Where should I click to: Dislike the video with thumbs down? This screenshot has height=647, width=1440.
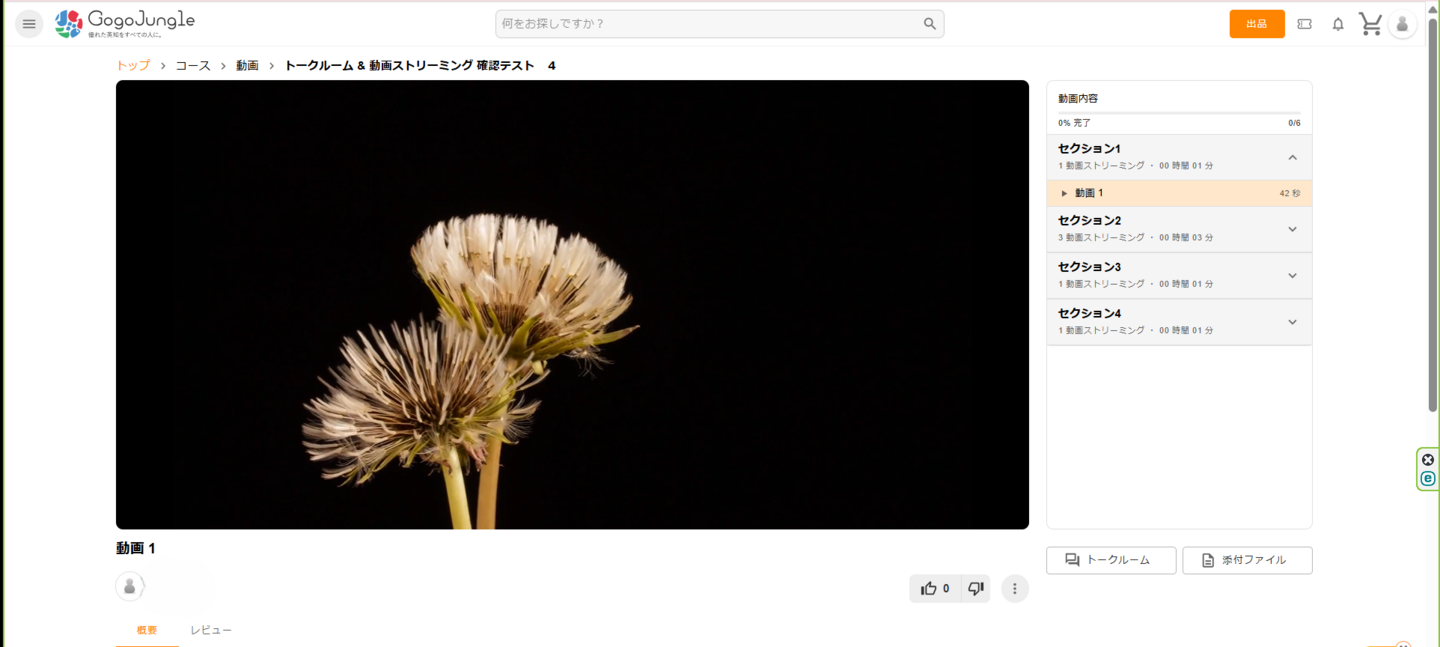pyautogui.click(x=976, y=589)
